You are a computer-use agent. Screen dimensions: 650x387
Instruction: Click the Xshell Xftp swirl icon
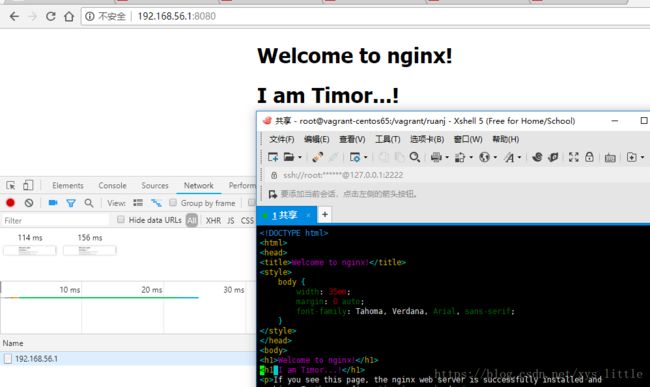537,157
